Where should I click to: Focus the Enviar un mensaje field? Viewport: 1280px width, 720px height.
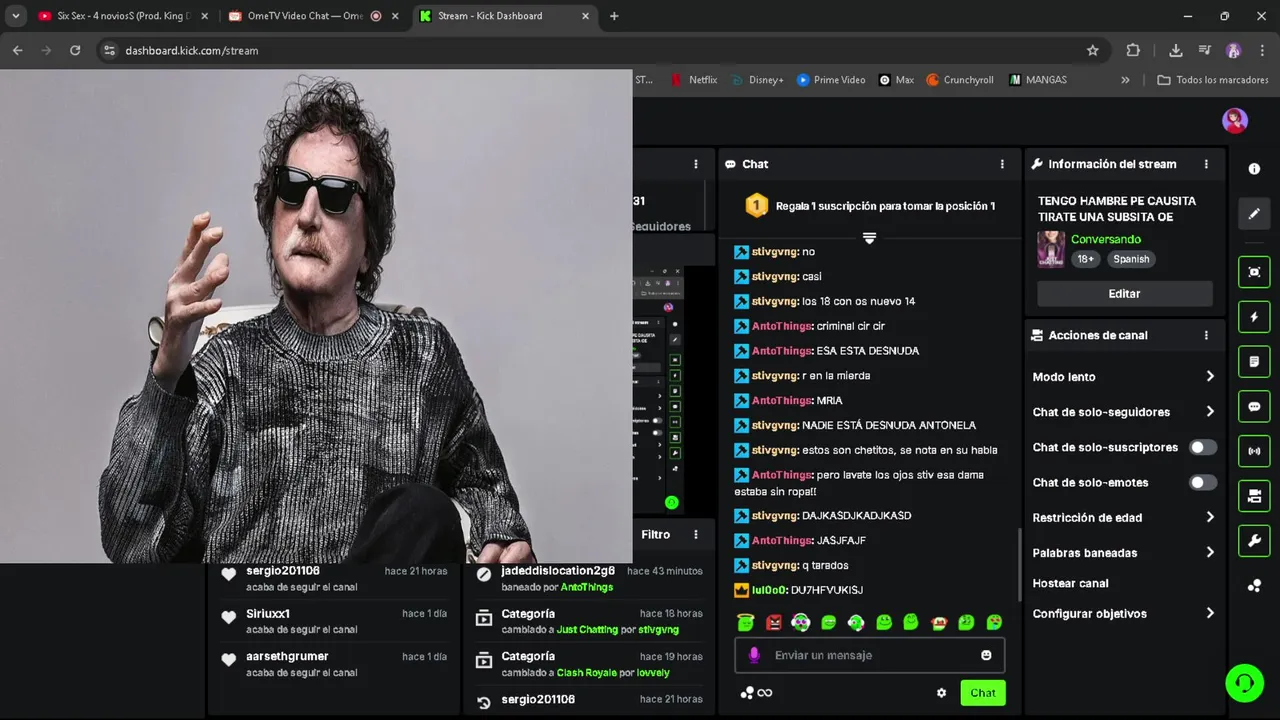tap(869, 655)
